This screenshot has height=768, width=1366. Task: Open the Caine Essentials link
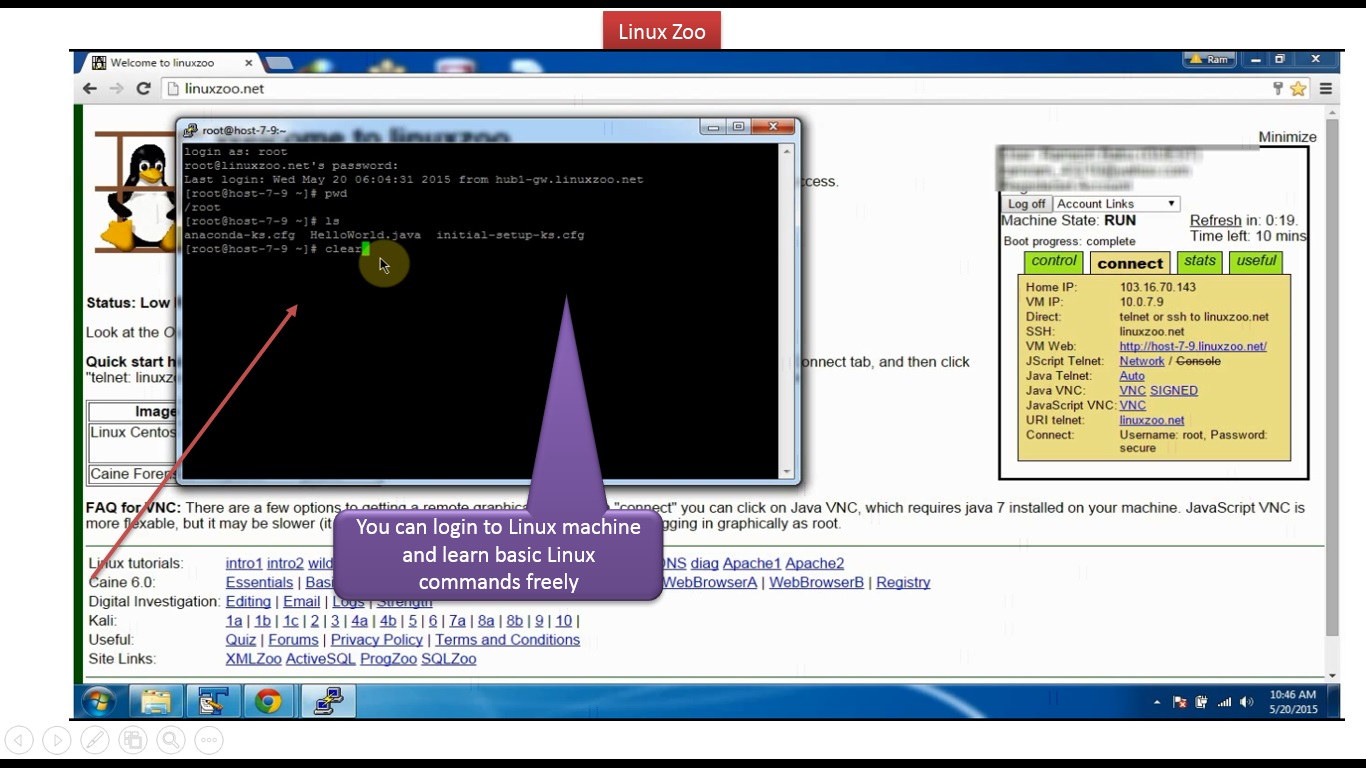point(259,582)
